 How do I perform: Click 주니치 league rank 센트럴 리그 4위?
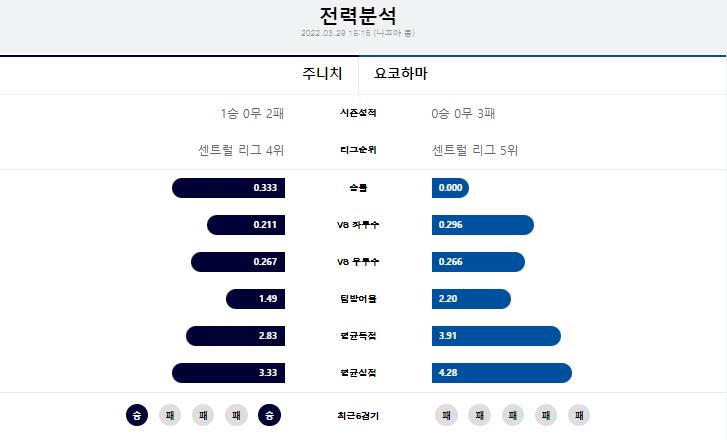pos(241,150)
